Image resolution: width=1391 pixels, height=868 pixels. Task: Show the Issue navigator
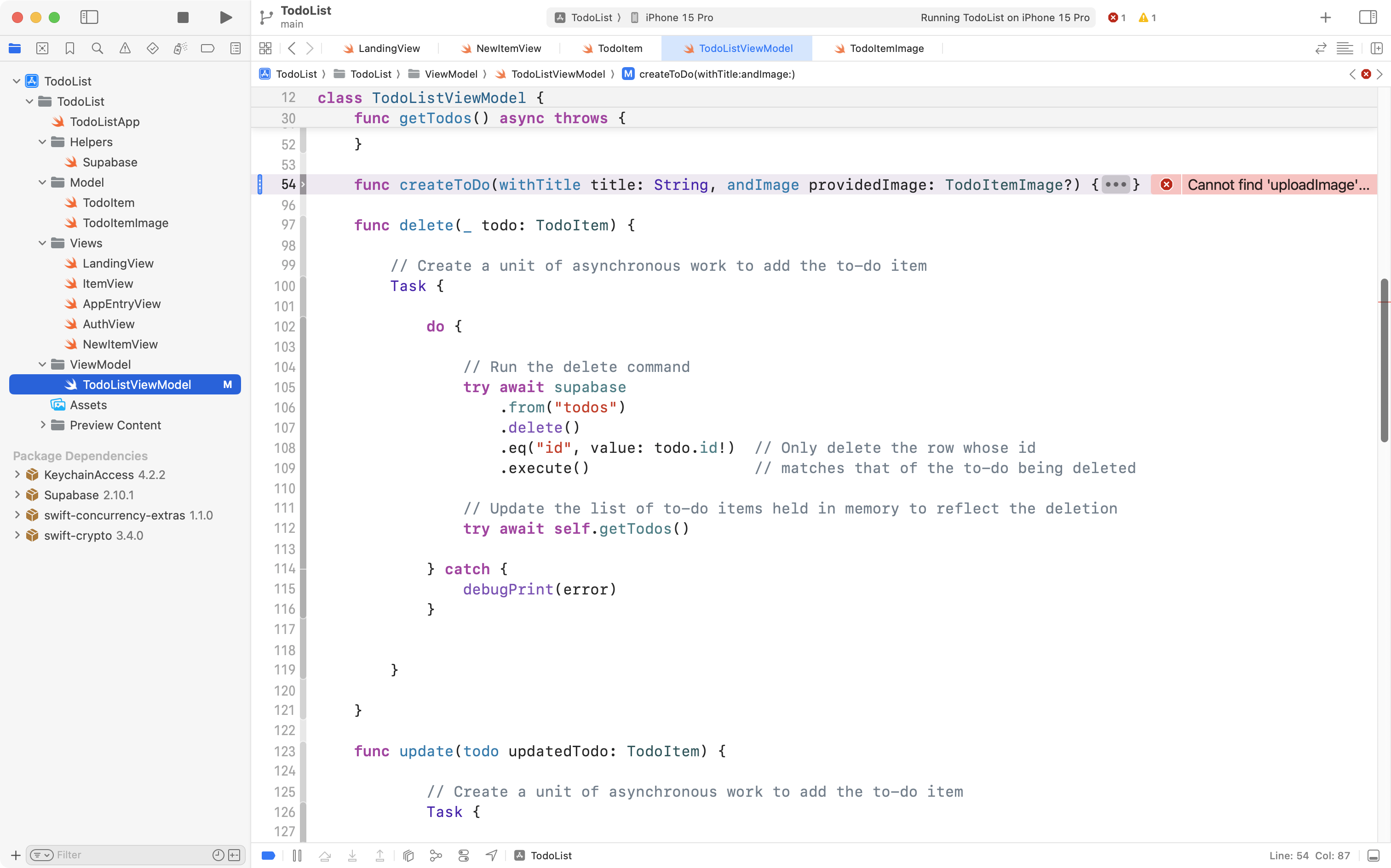coord(125,48)
